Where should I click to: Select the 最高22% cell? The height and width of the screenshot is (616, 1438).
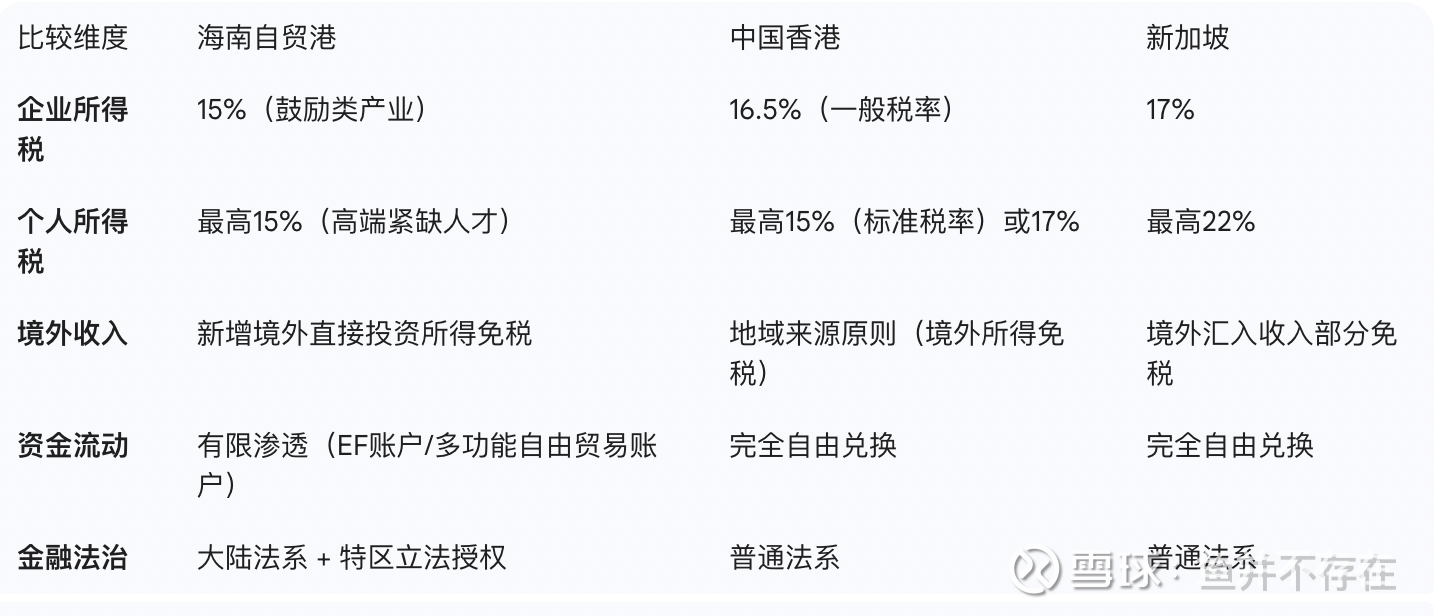1200,221
